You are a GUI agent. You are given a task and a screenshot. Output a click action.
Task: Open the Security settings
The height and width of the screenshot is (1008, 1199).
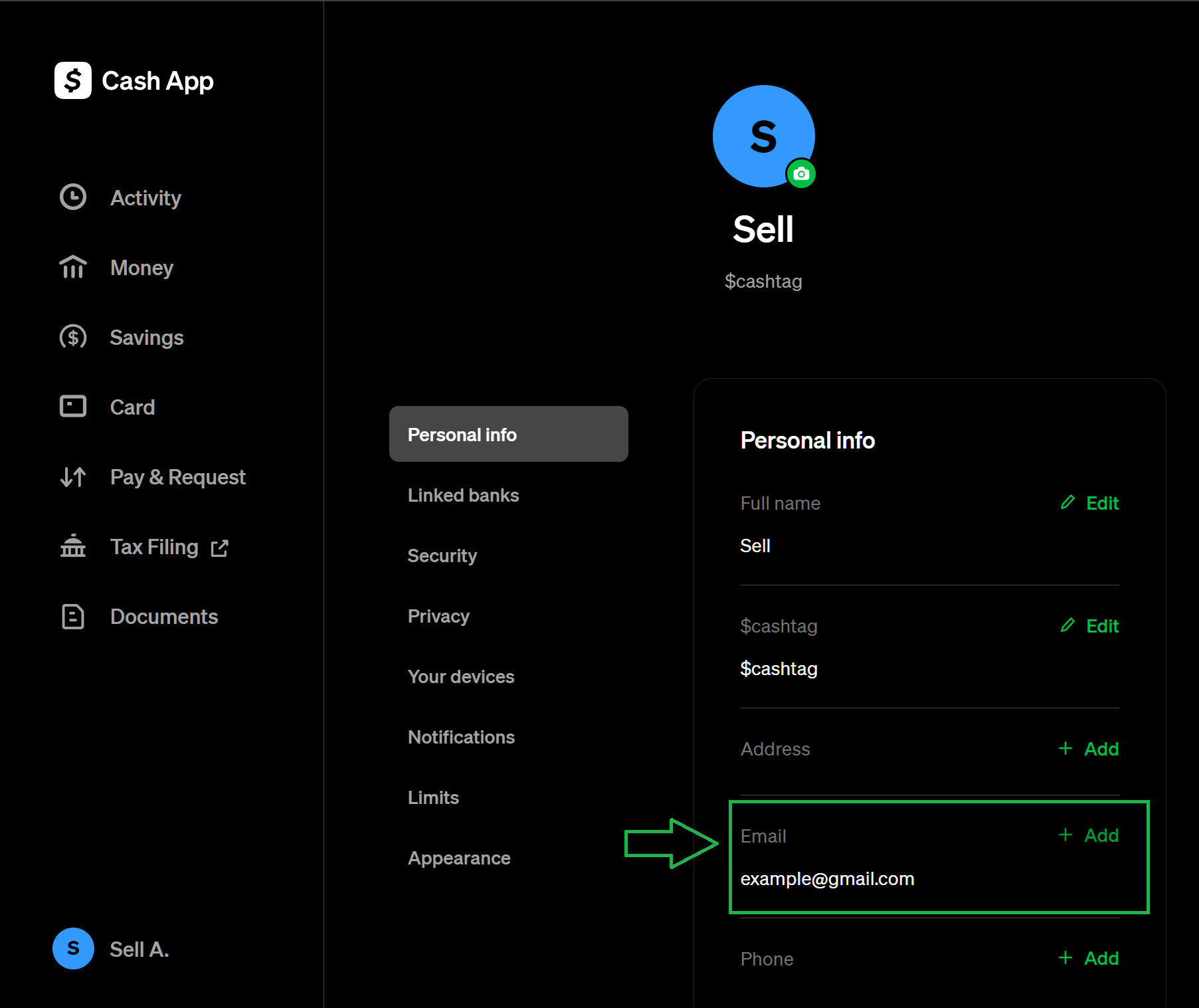(x=442, y=556)
